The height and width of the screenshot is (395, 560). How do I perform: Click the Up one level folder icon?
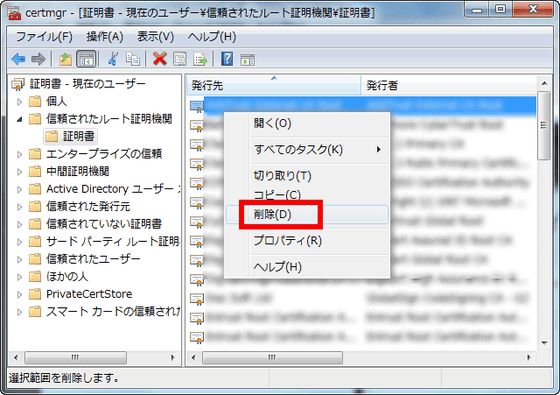65,59
